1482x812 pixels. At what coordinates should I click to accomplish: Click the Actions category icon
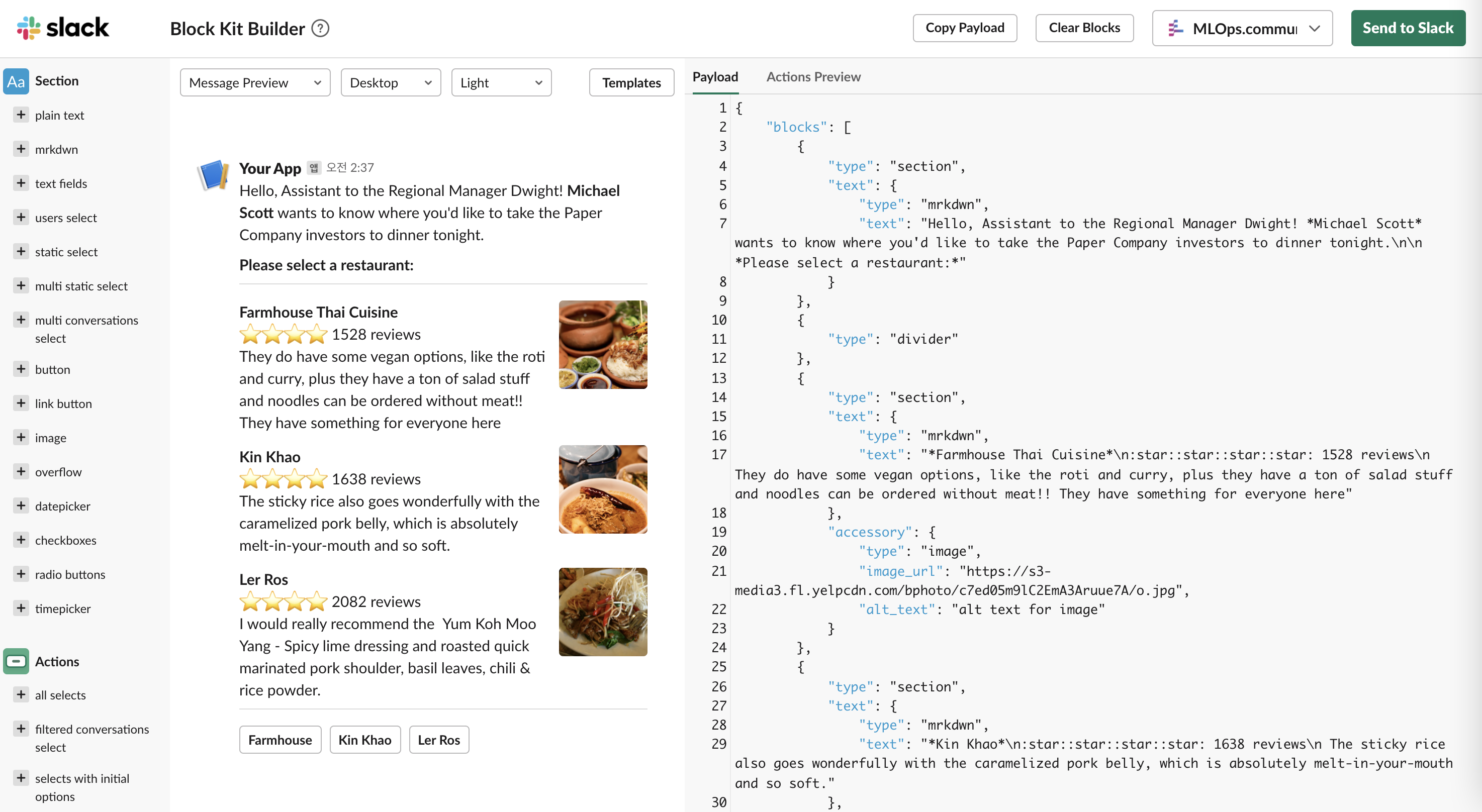[x=16, y=661]
